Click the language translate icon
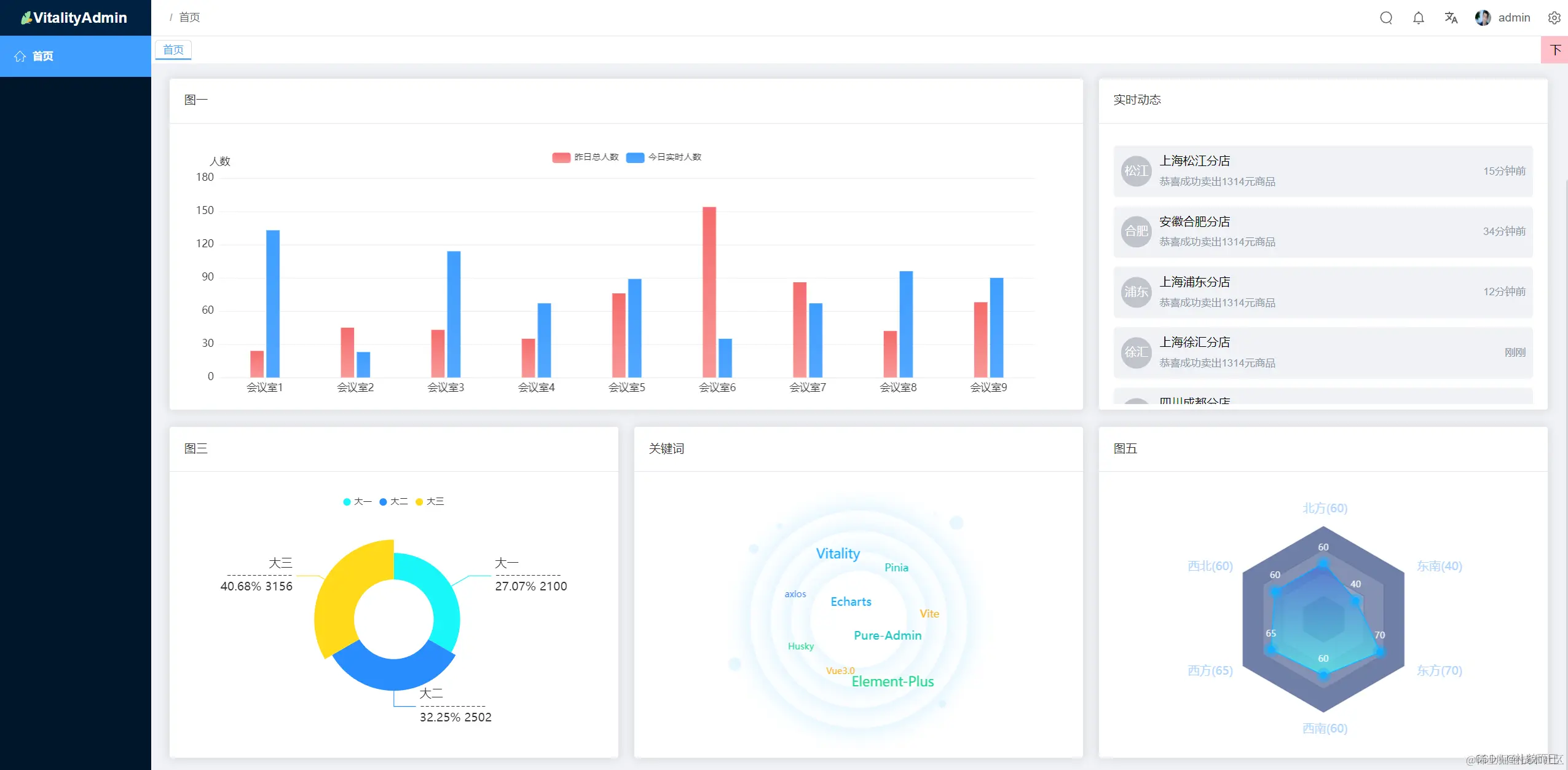Viewport: 1568px width, 770px height. 1451,18
